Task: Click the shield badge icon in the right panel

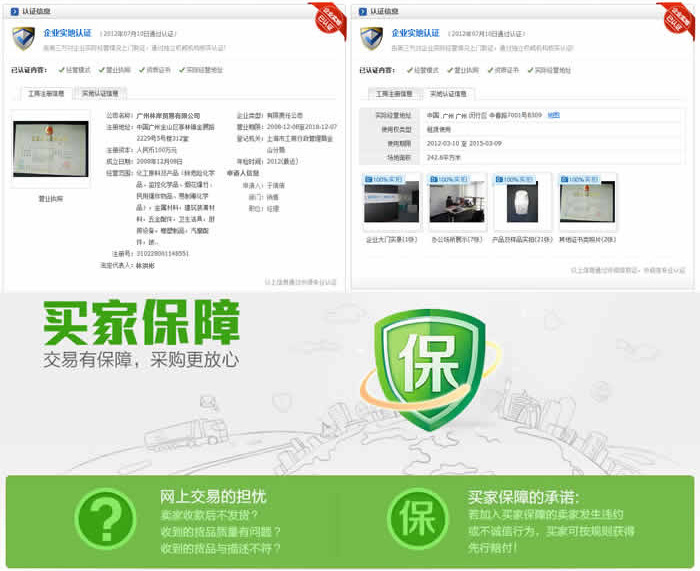Action: click(371, 38)
